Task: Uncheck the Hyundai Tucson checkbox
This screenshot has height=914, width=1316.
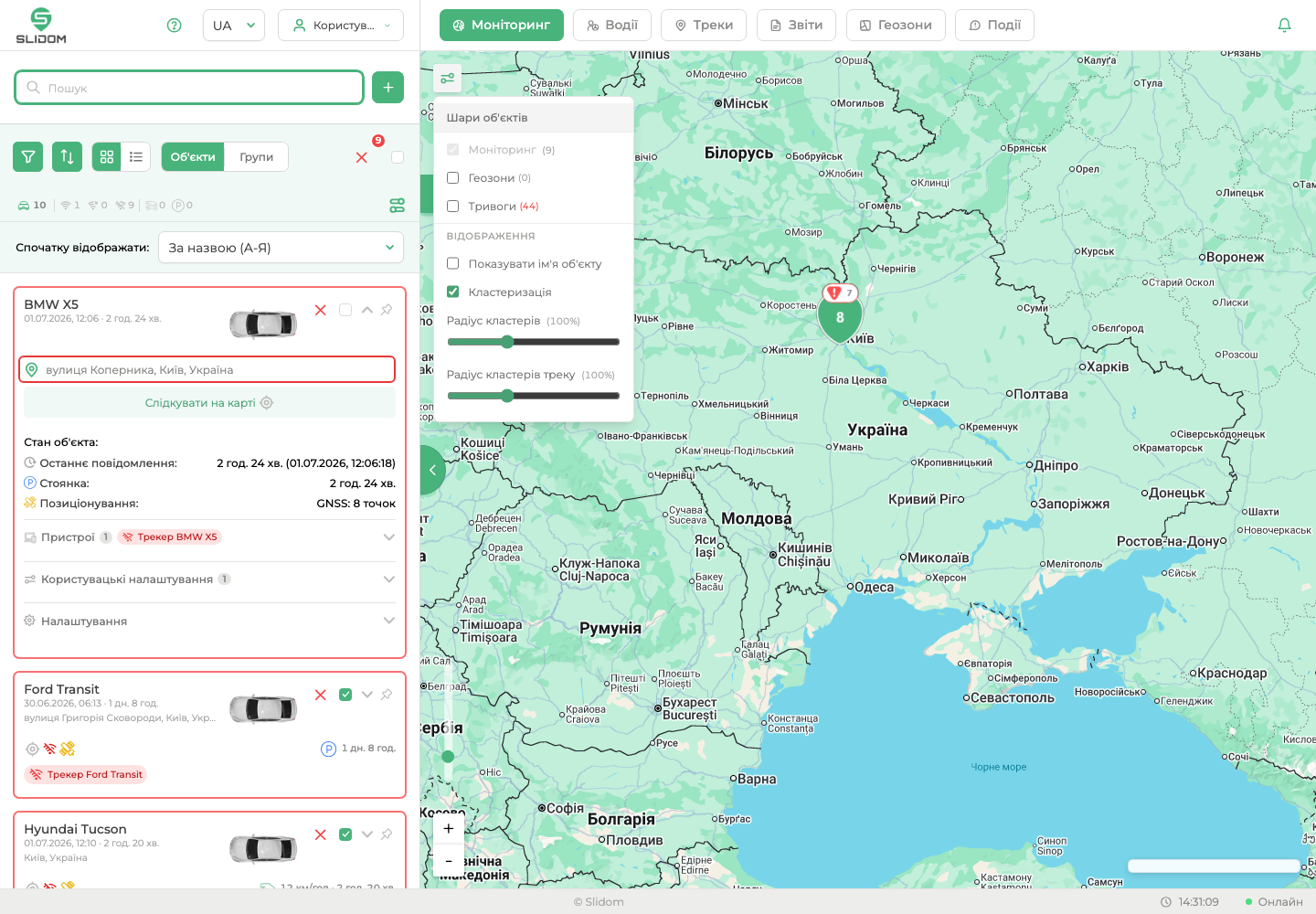Action: pos(345,834)
